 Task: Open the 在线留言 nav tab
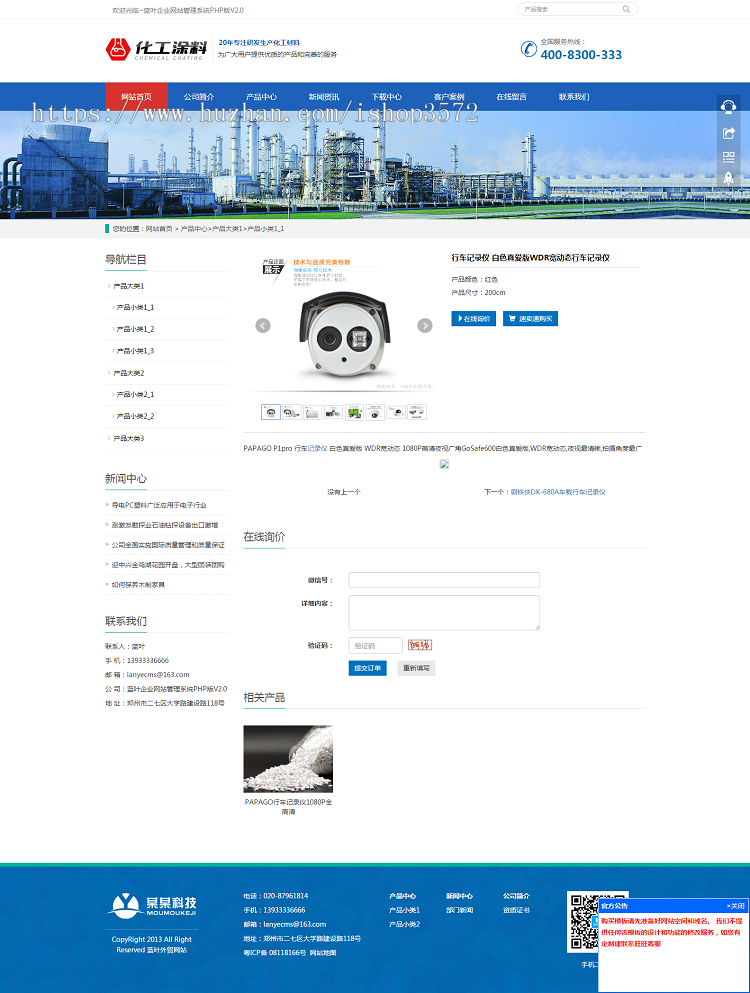coord(511,97)
